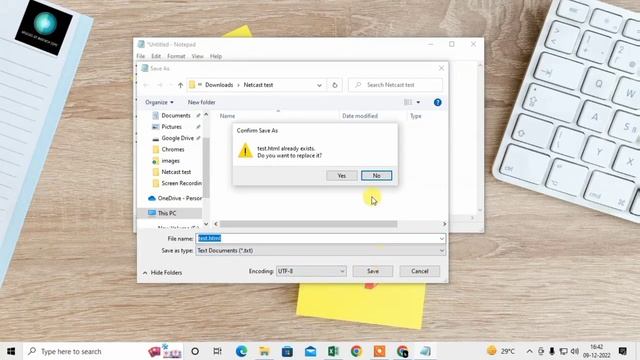Launch Microsoft Edge from taskbar
This screenshot has width=640, height=360.
pyautogui.click(x=241, y=351)
